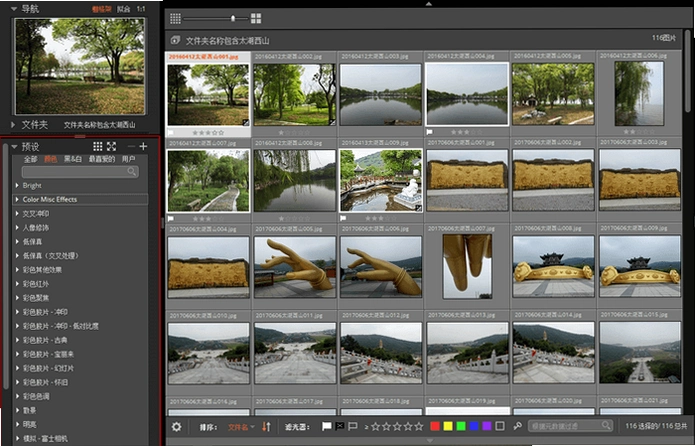Switch to the 全部 presets tab
Image resolution: width=695 pixels, height=446 pixels.
(31, 159)
